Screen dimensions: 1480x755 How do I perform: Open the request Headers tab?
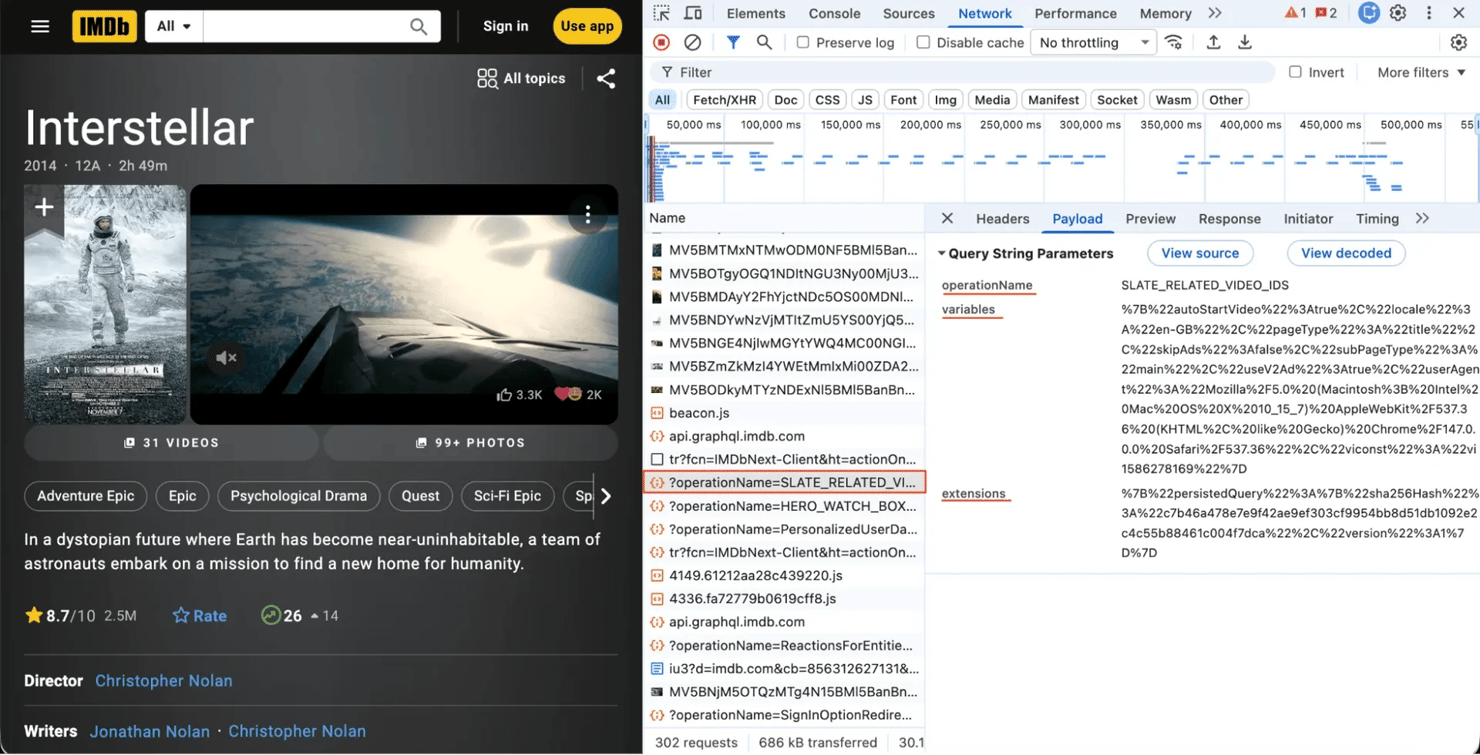coord(1002,218)
